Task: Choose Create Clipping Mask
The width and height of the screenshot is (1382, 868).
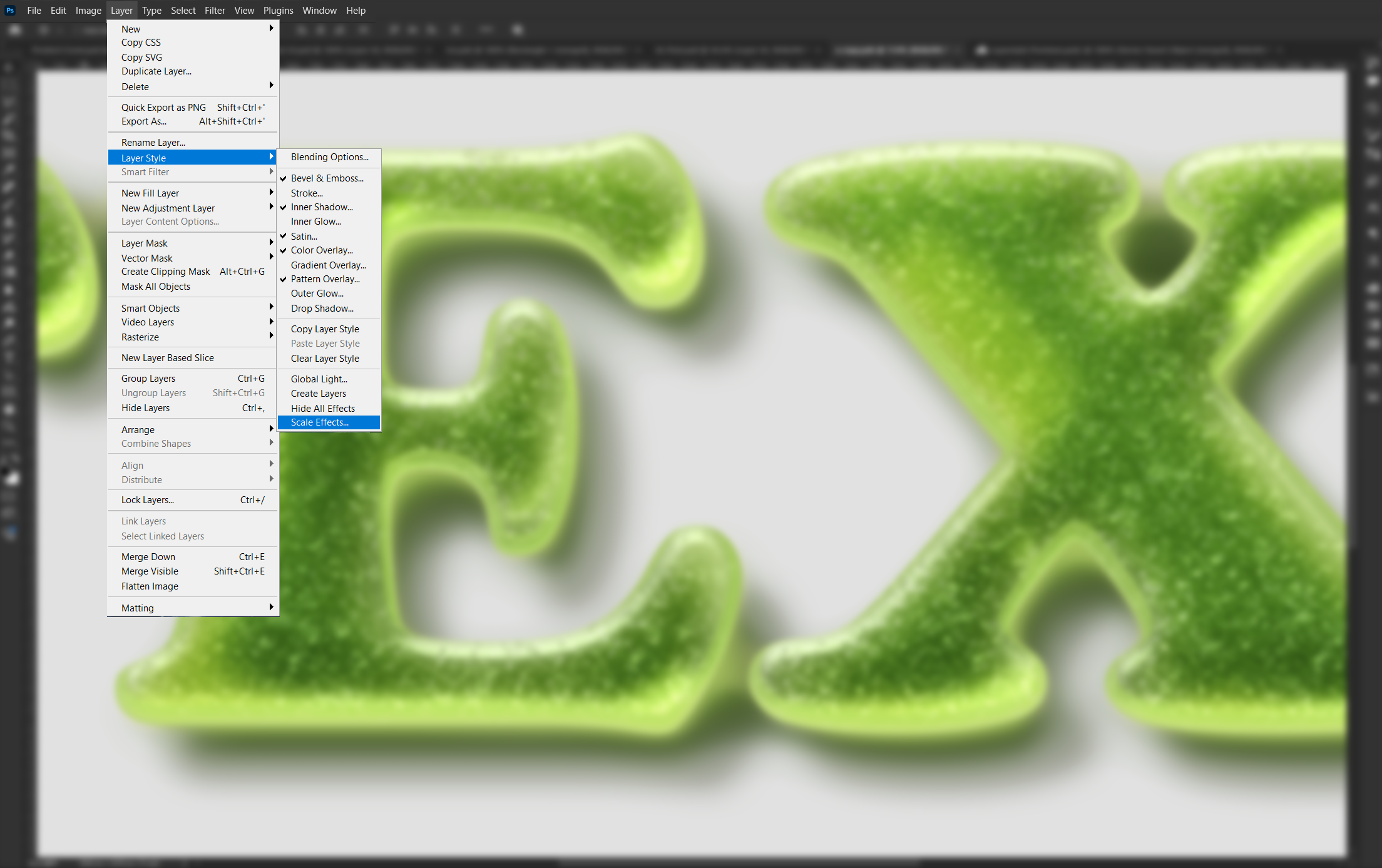Action: click(x=166, y=272)
